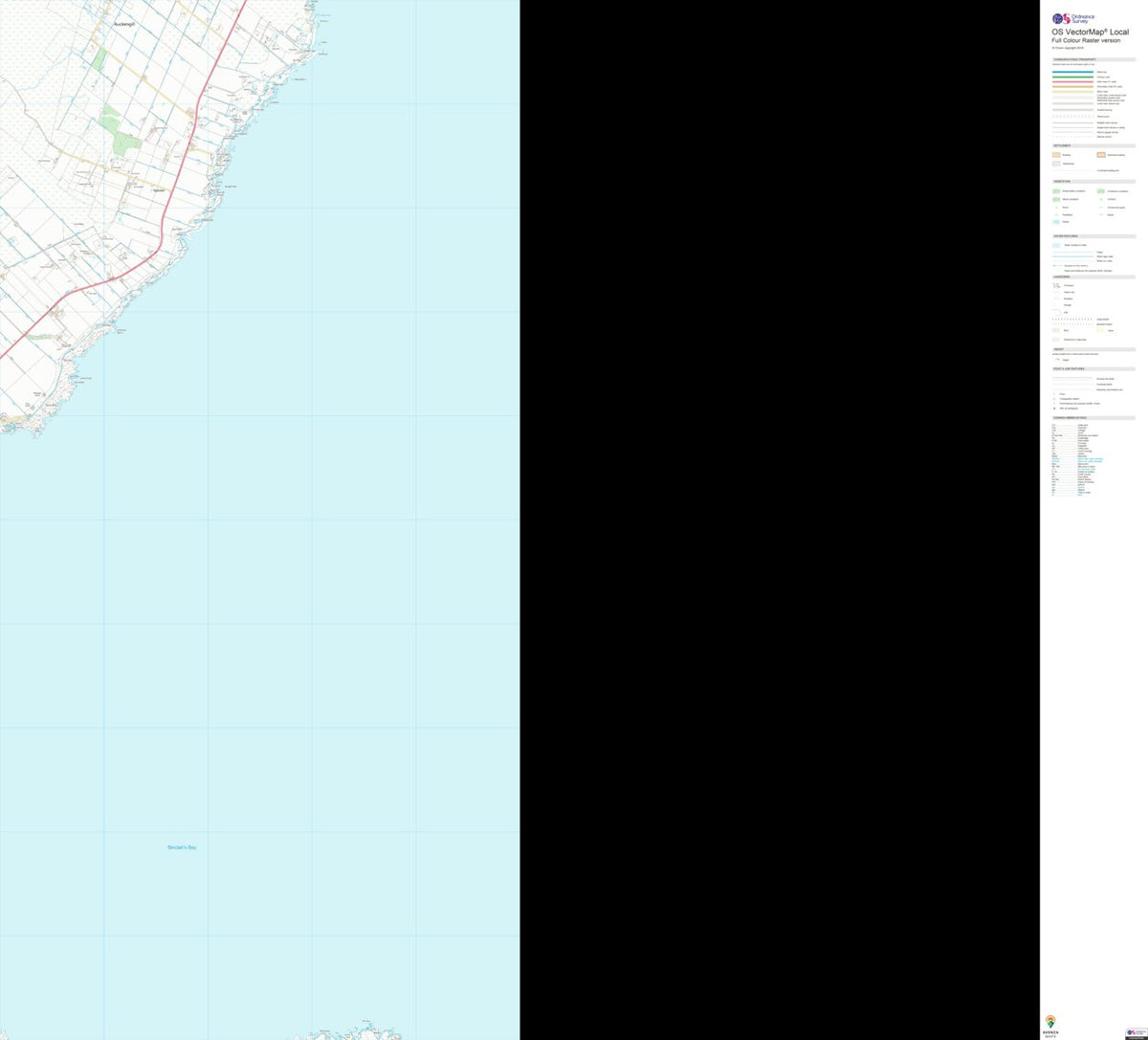The width and height of the screenshot is (1148, 1040).
Task: Click the orange Building swatch under Settlement
Action: click(x=1056, y=155)
